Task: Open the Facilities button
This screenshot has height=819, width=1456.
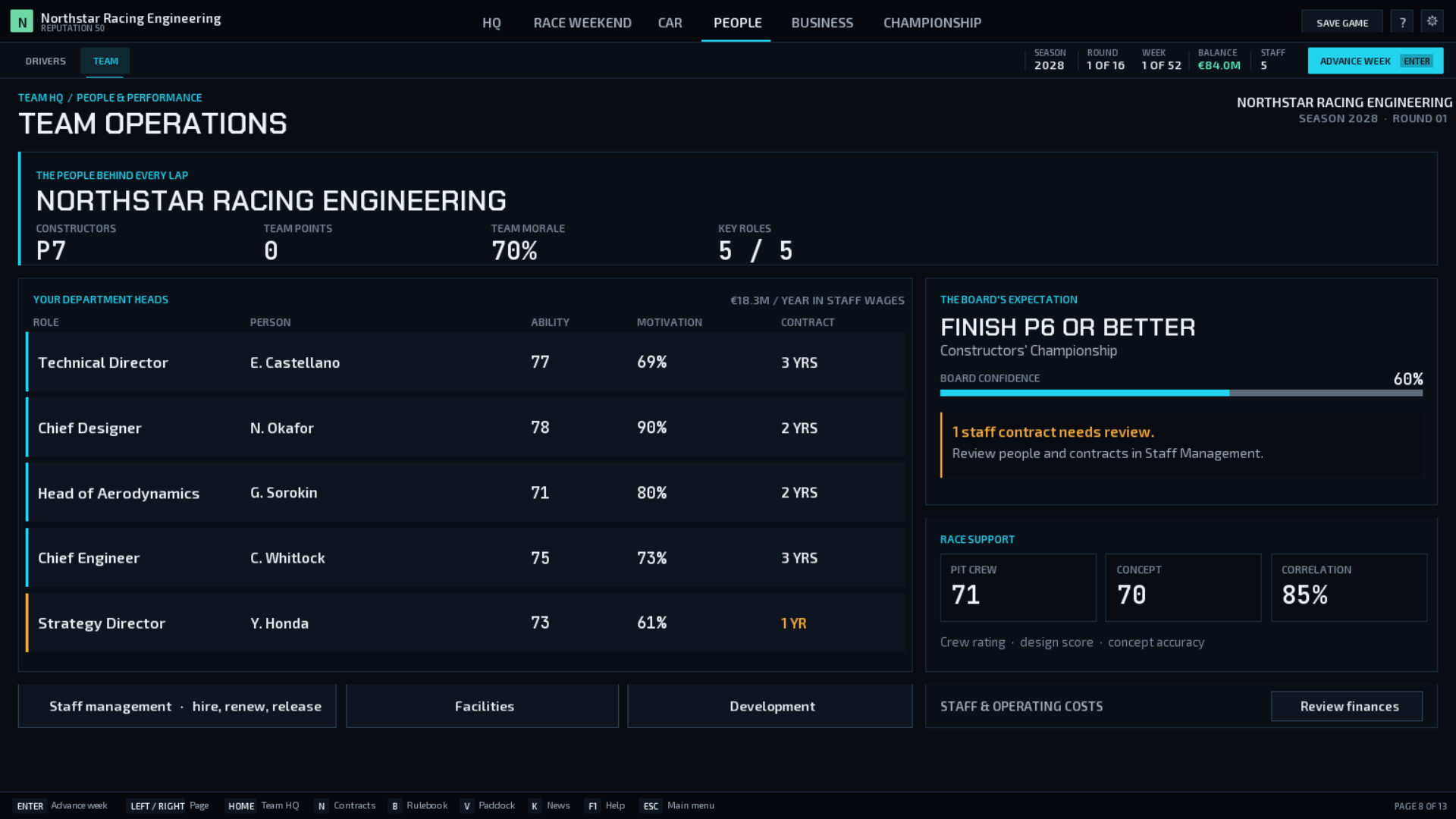Action: pos(483,706)
